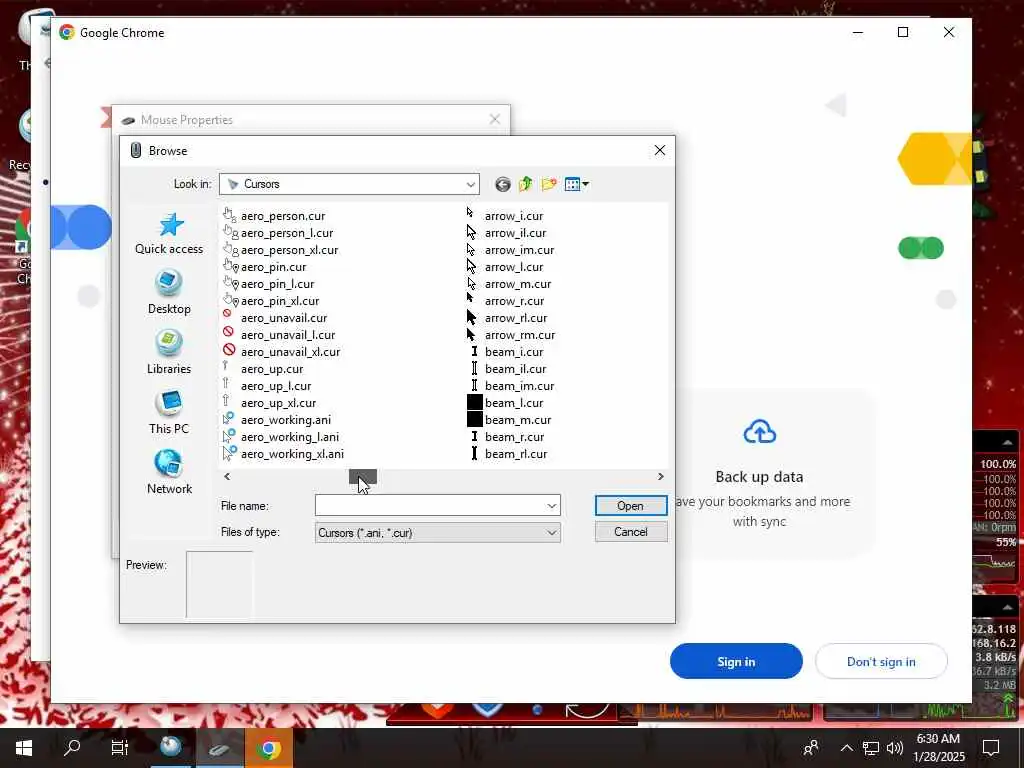Select Network in places bar
The width and height of the screenshot is (1024, 768).
coord(169,473)
